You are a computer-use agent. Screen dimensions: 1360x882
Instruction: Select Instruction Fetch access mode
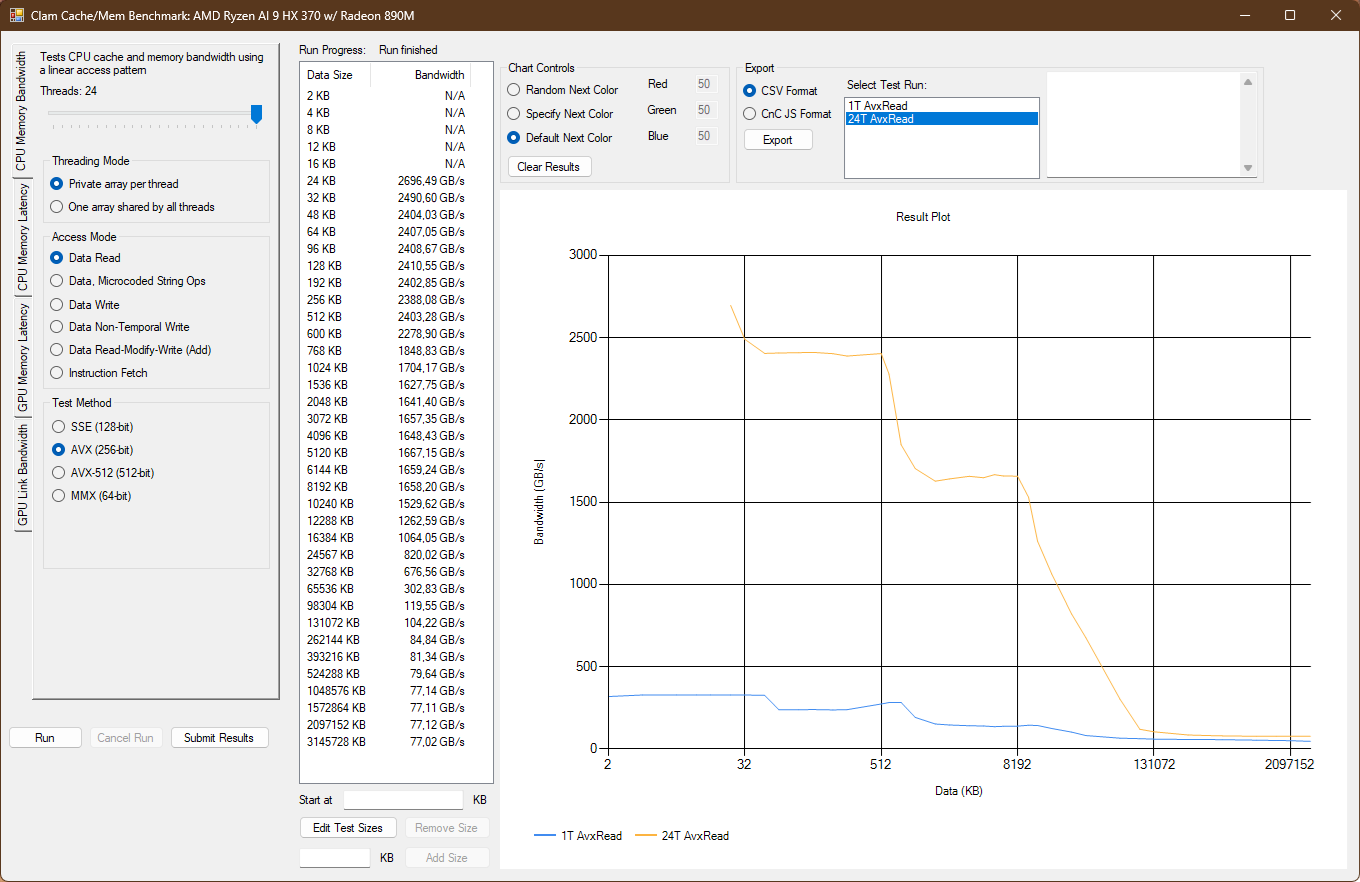tap(57, 373)
